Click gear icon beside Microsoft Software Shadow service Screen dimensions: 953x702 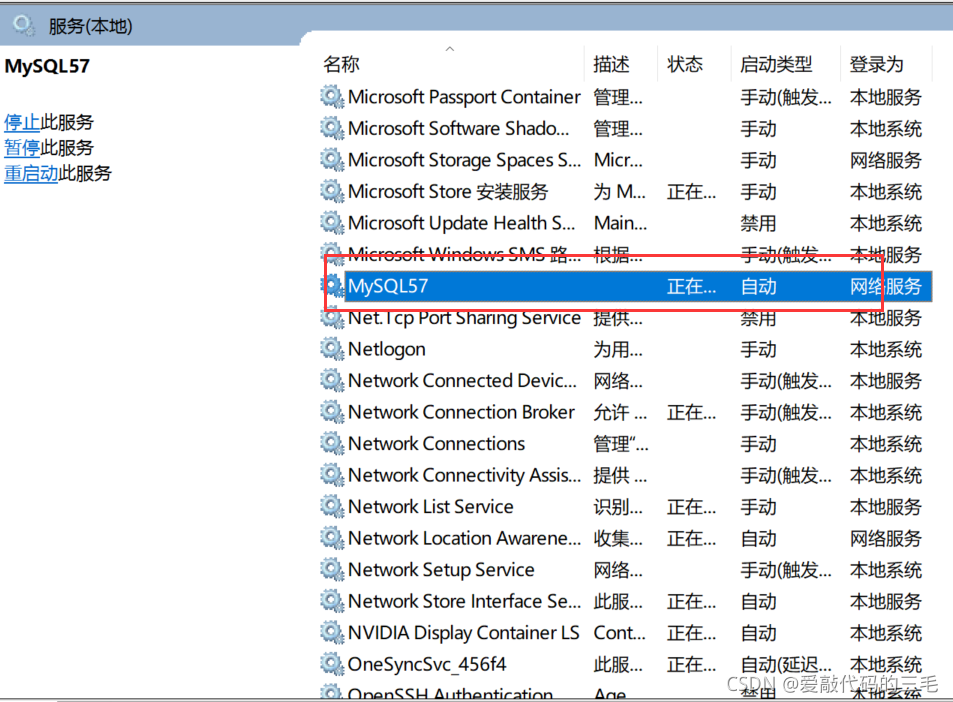click(x=332, y=128)
